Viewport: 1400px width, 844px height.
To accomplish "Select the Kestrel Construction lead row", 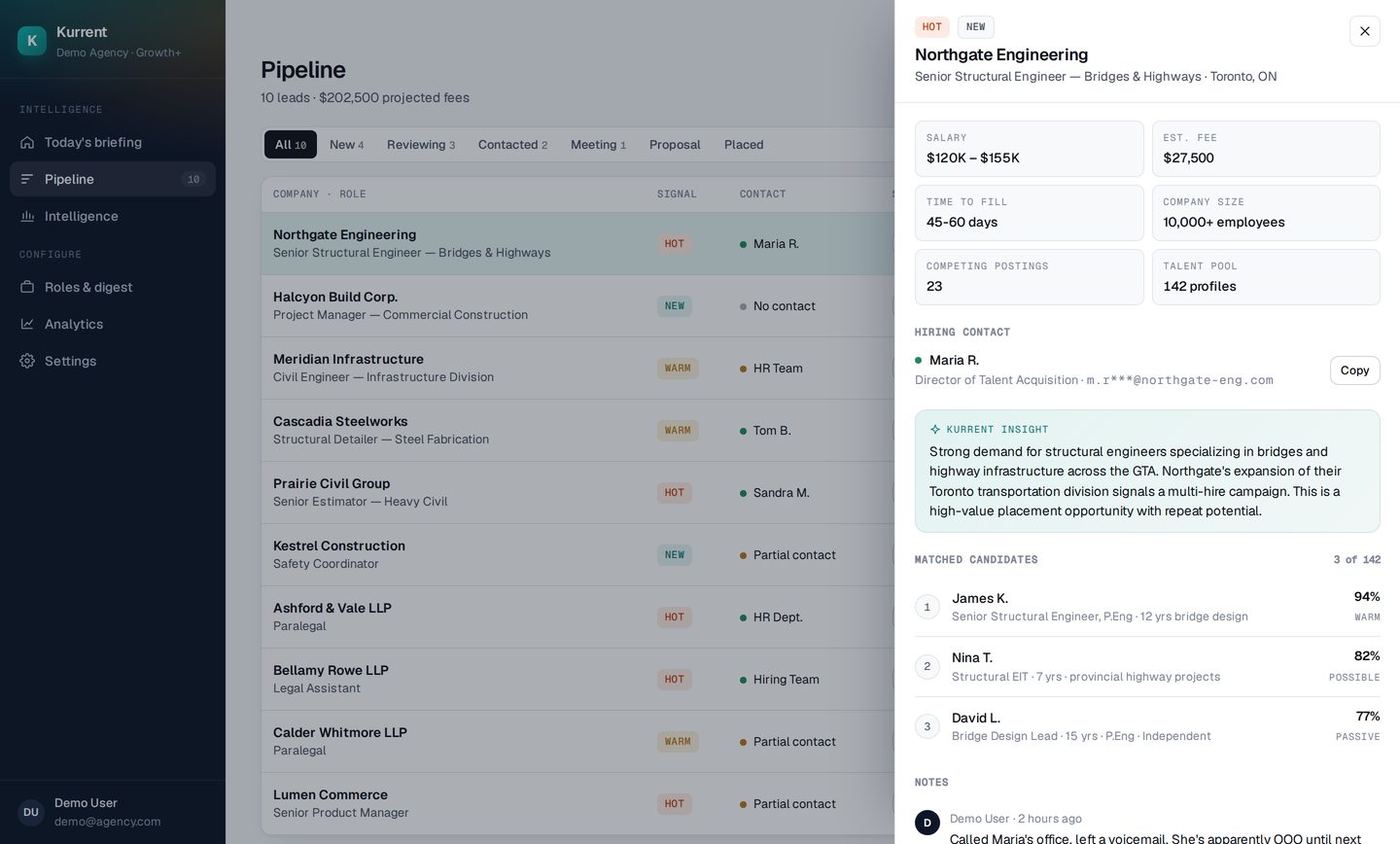I will [x=577, y=555].
